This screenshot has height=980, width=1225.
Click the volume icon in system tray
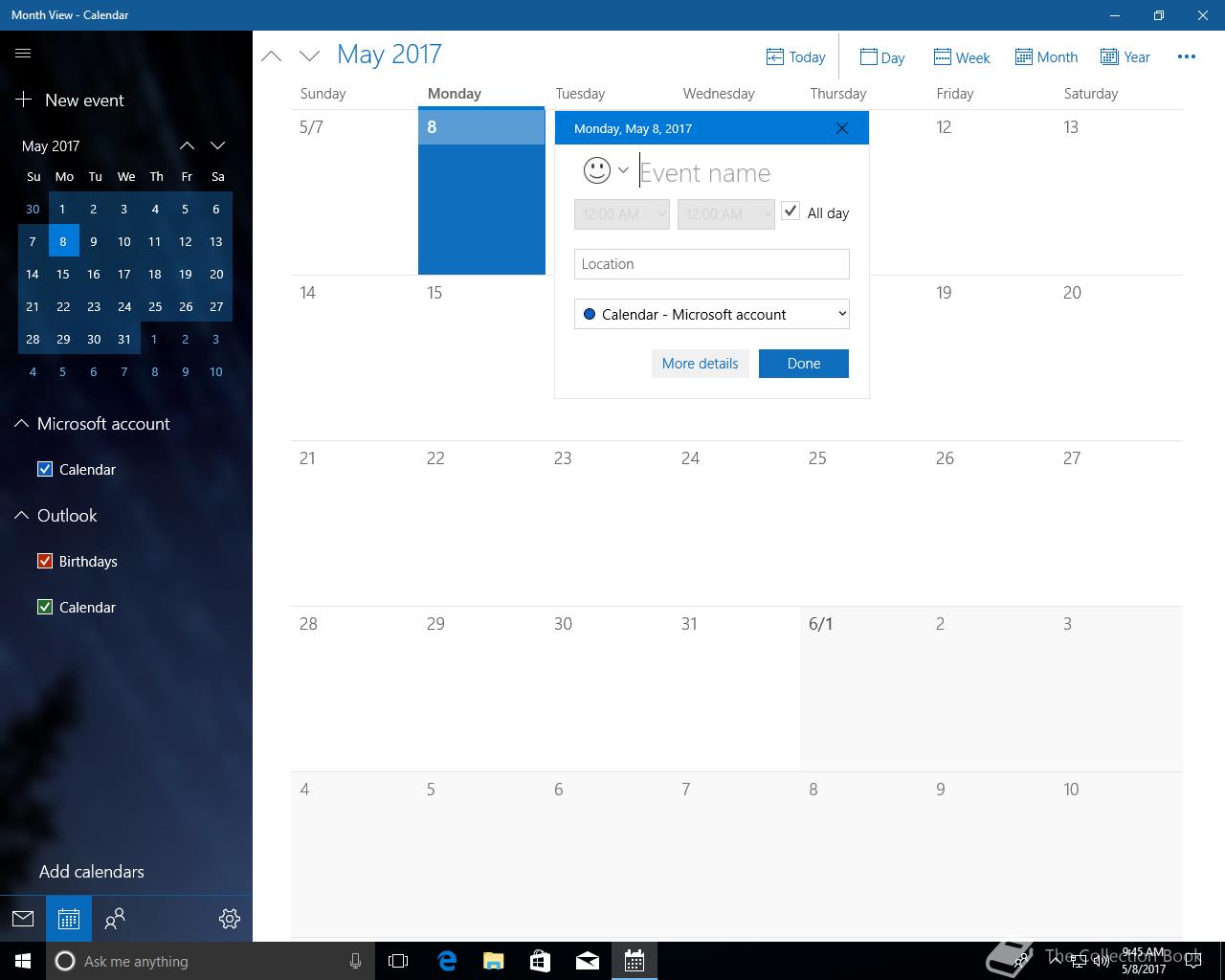tap(1101, 961)
